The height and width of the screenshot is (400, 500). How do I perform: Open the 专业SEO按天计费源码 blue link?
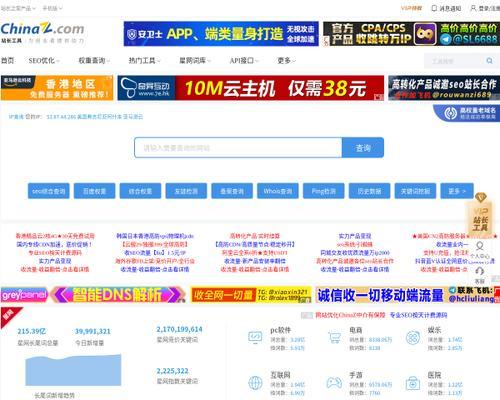418,315
